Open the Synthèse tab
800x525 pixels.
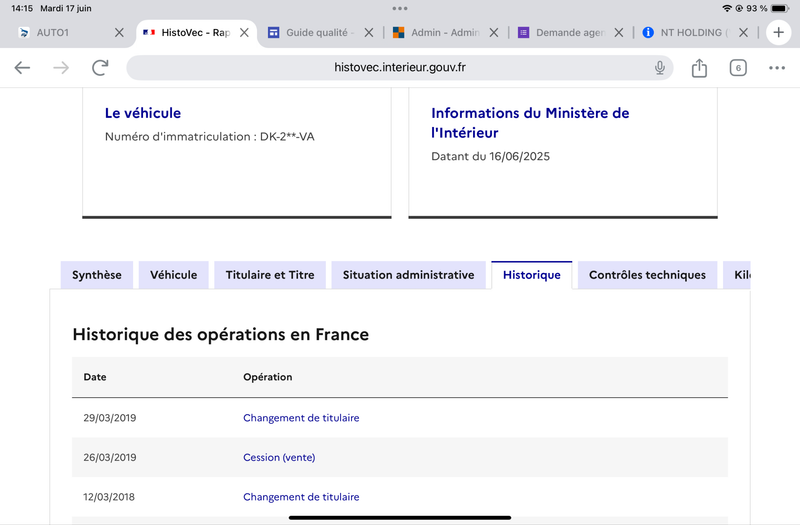(97, 275)
